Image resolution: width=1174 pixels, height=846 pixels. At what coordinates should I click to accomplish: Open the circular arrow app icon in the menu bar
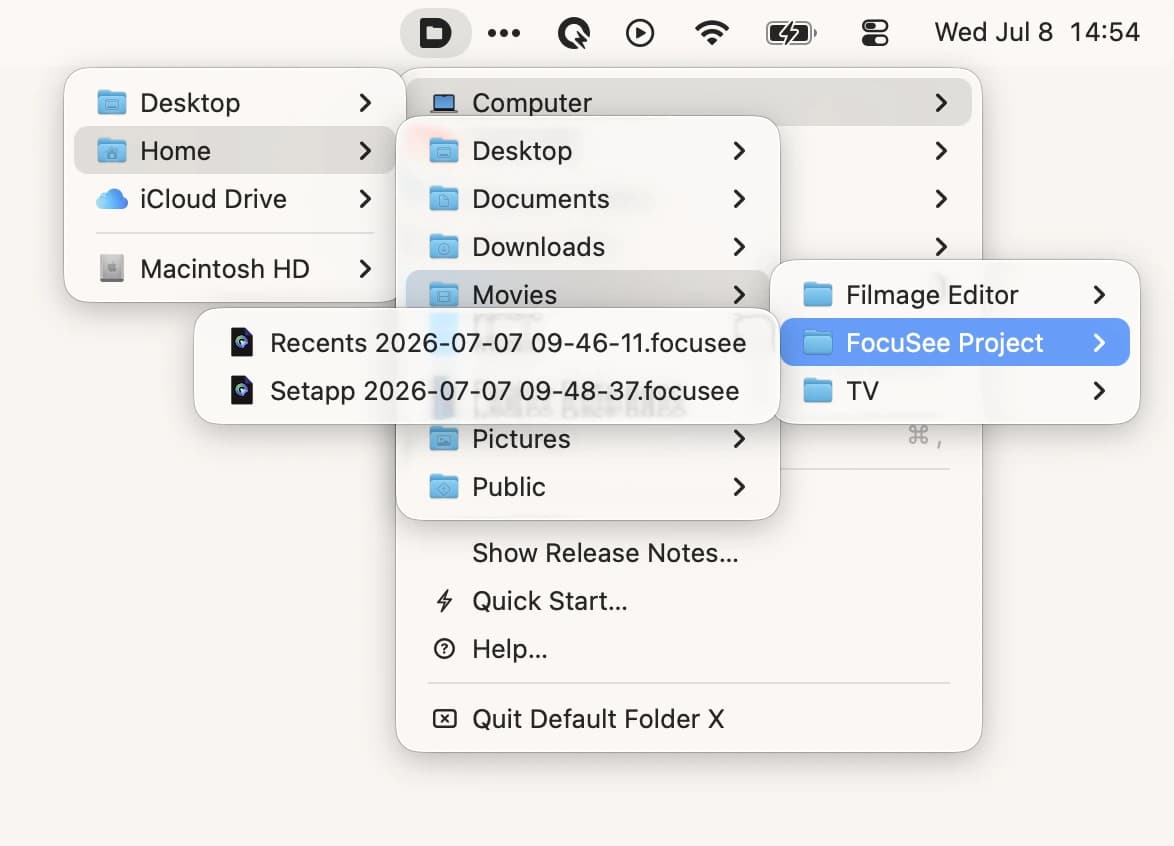(x=574, y=33)
